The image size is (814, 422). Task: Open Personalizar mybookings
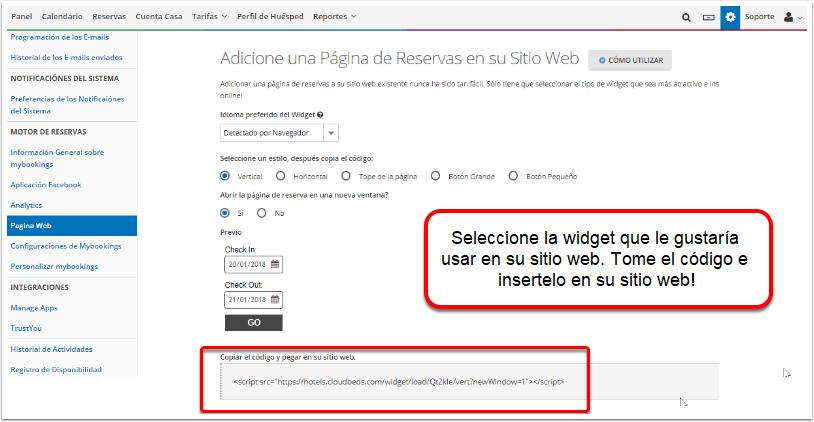tap(54, 266)
